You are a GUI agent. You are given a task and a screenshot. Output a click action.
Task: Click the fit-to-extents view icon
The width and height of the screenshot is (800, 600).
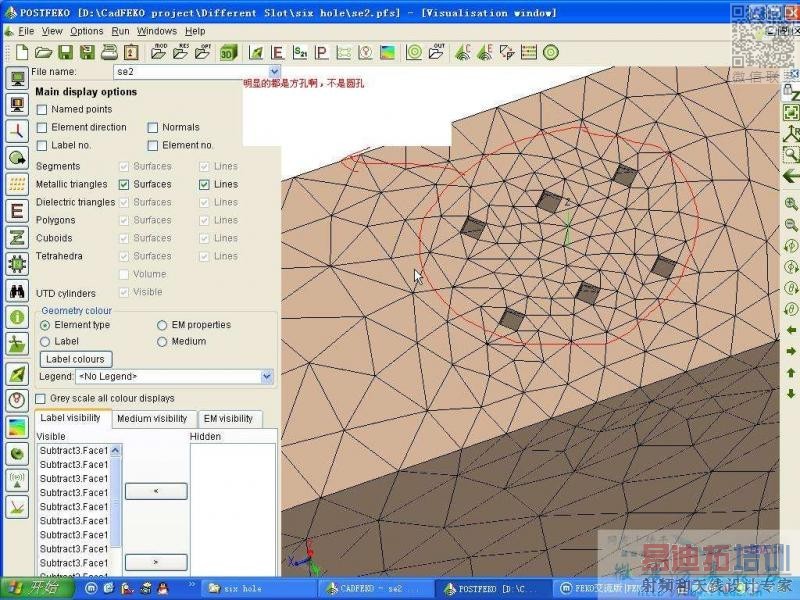coord(791,112)
